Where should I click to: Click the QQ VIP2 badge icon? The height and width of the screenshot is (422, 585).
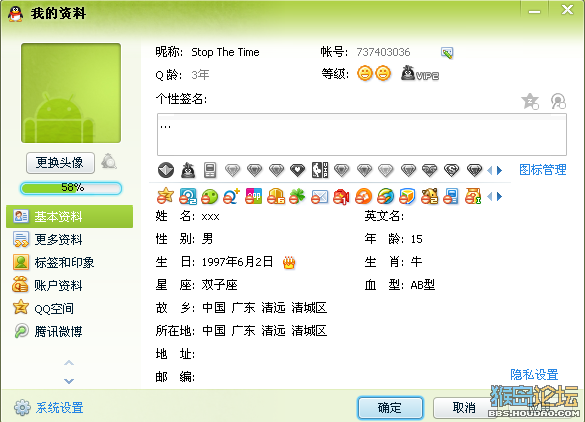420,74
